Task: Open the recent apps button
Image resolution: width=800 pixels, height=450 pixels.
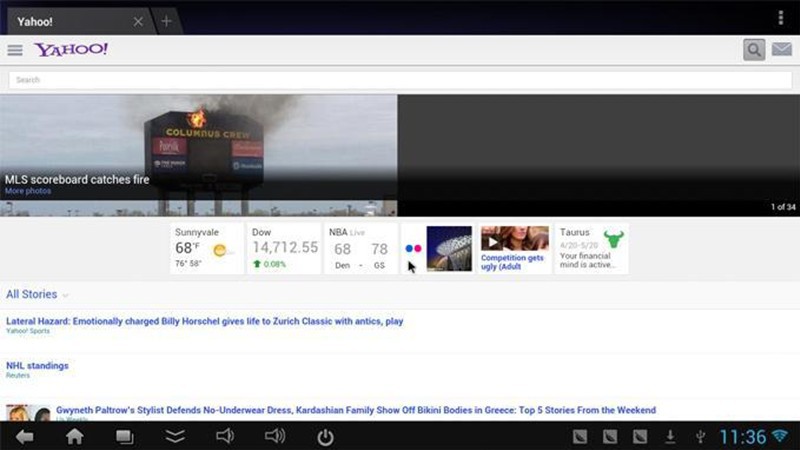Action: [x=124, y=437]
